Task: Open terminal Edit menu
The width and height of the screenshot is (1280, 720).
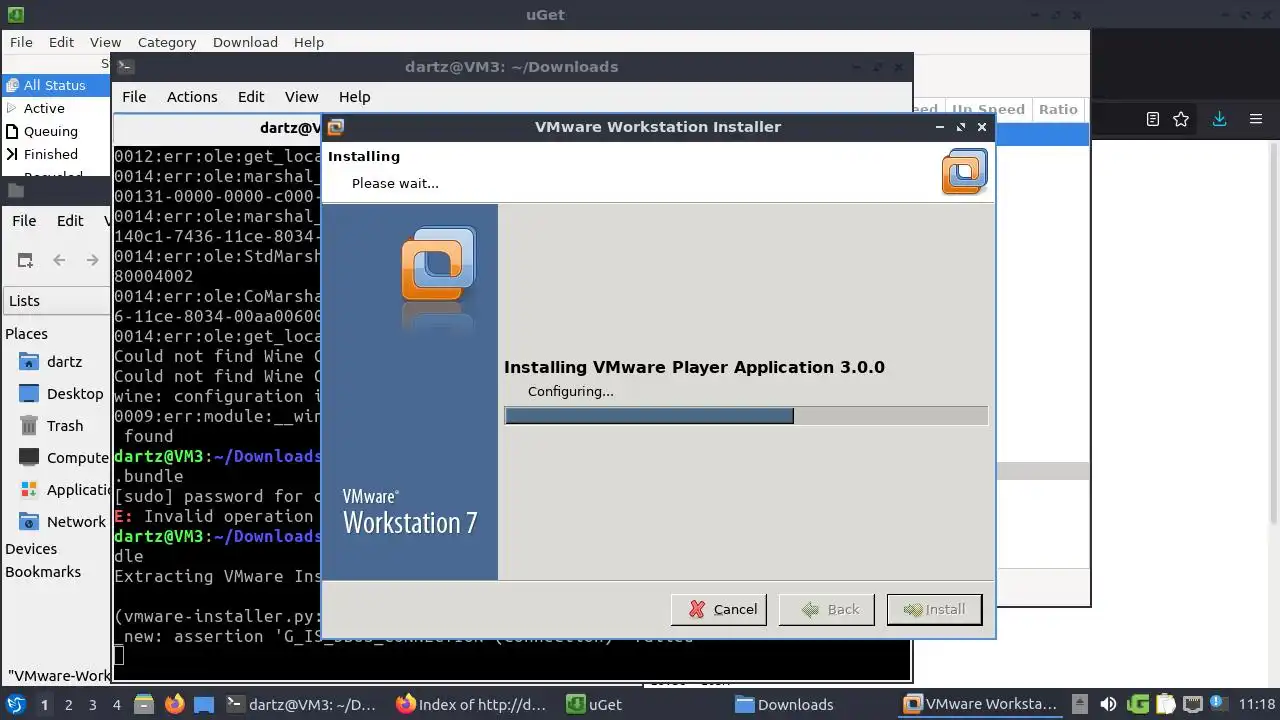Action: 251,97
